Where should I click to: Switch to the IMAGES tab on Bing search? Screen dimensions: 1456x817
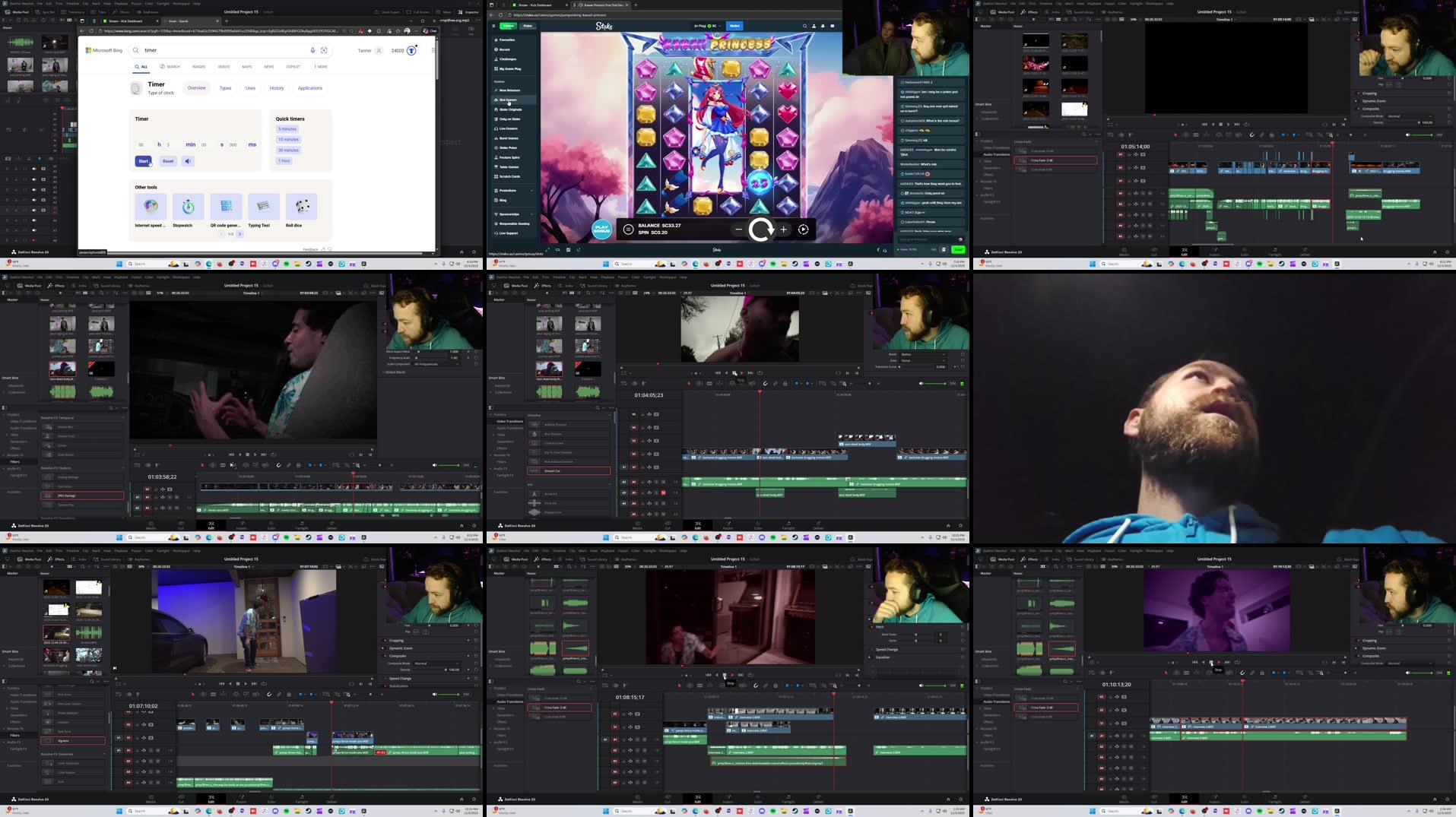tap(198, 67)
